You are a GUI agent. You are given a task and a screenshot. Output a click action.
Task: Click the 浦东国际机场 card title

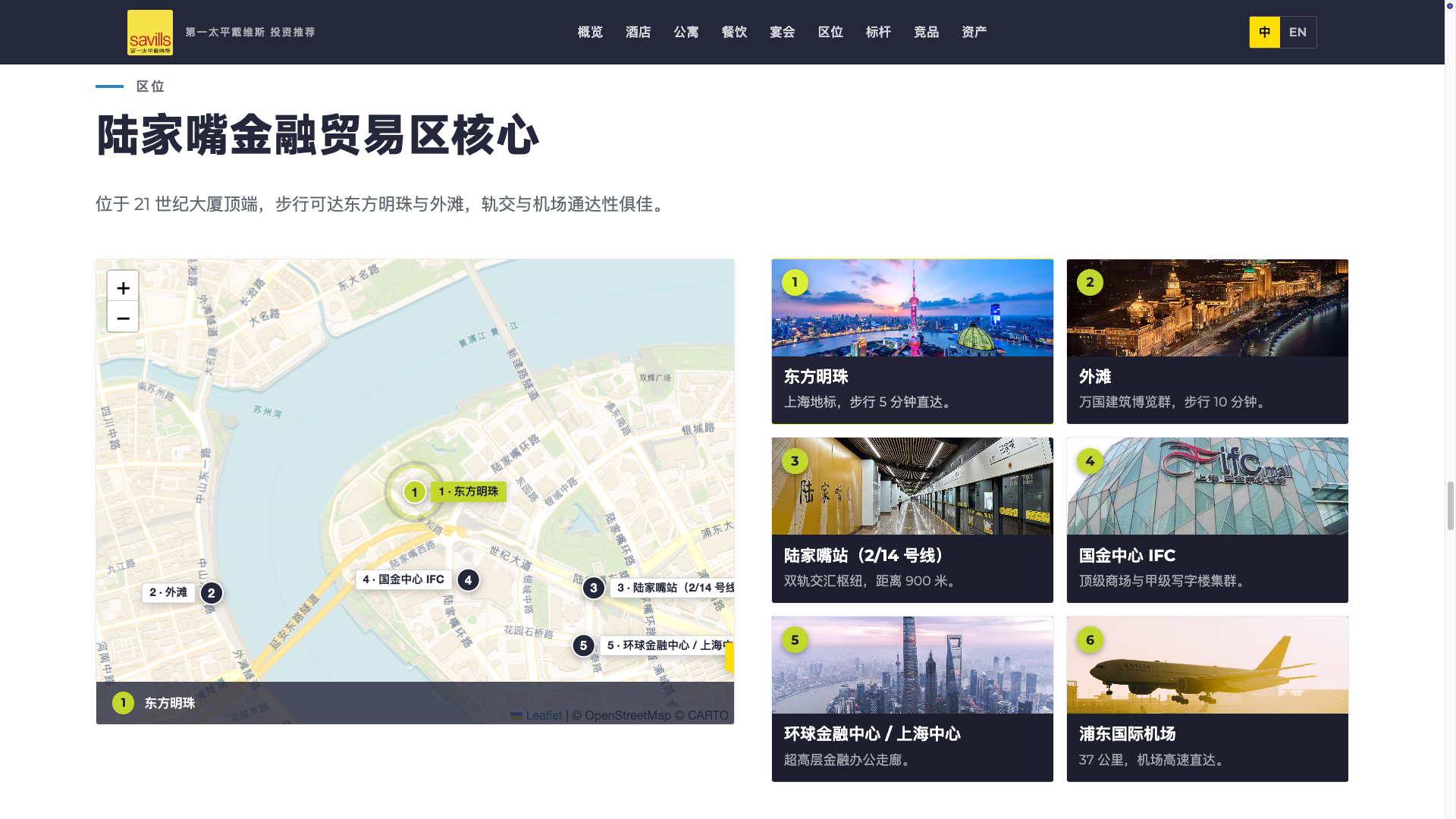click(x=1127, y=734)
